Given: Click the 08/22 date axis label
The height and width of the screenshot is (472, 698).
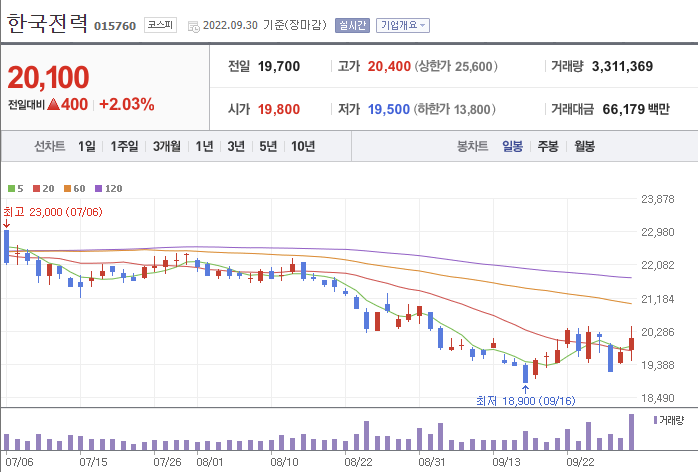Looking at the screenshot, I should pyautogui.click(x=358, y=462).
